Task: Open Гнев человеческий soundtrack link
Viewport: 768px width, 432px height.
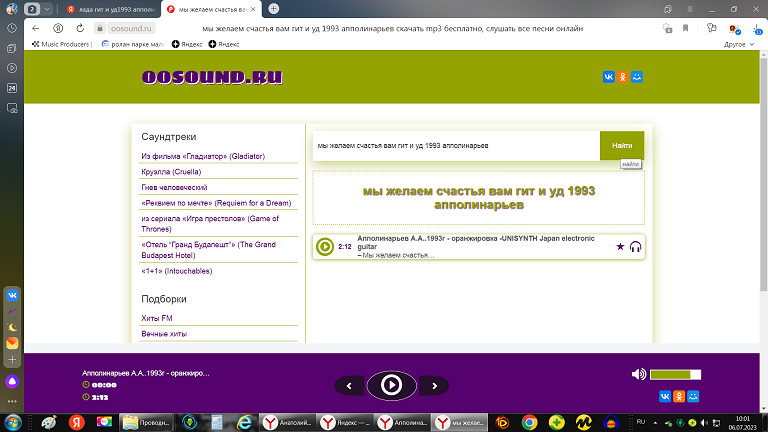Action: click(174, 188)
